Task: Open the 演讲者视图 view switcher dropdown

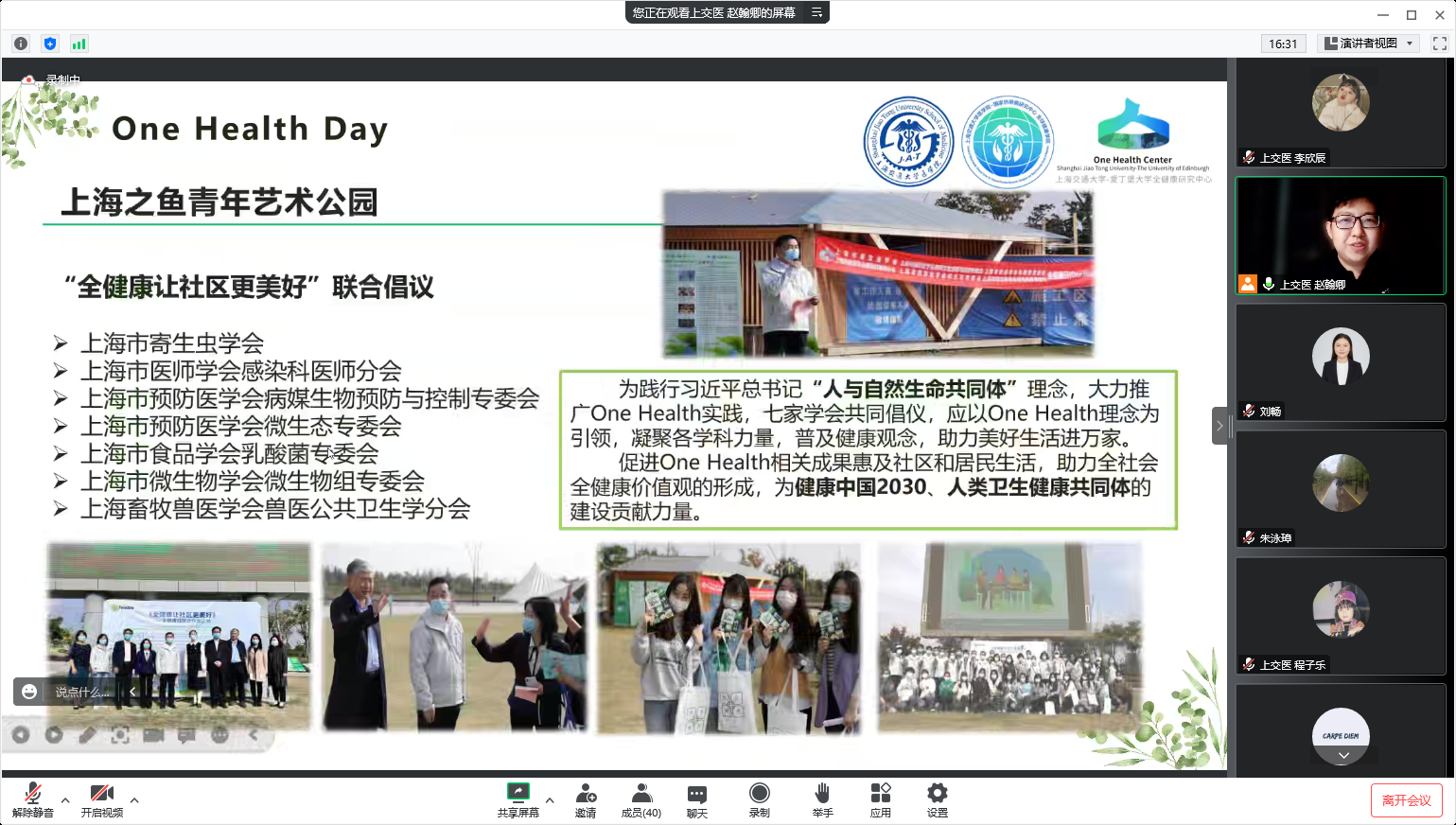Action: tap(1370, 44)
